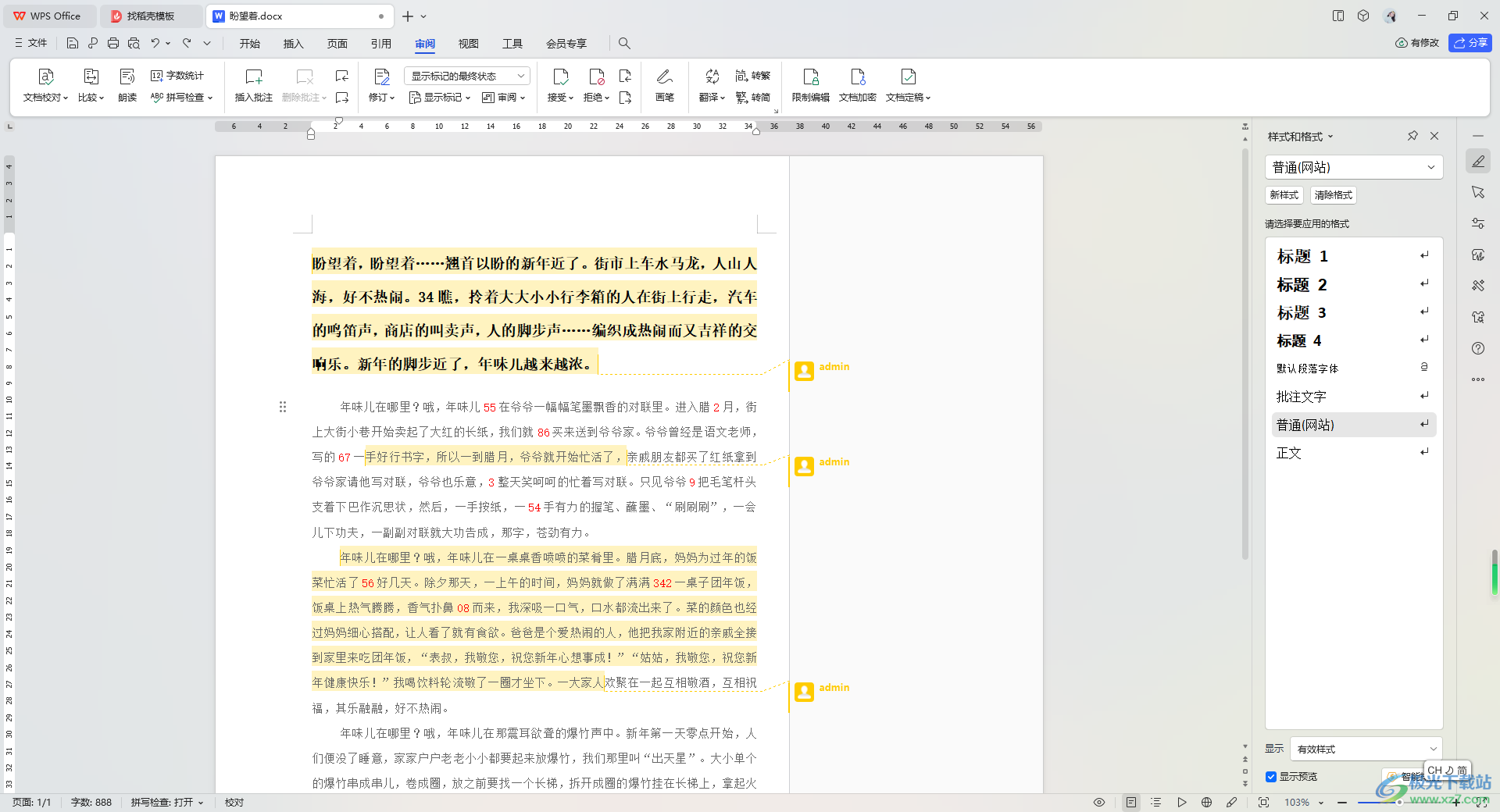Screen dimensions: 1500x812
Task: Select the 批注文字 style
Action: 1354,397
